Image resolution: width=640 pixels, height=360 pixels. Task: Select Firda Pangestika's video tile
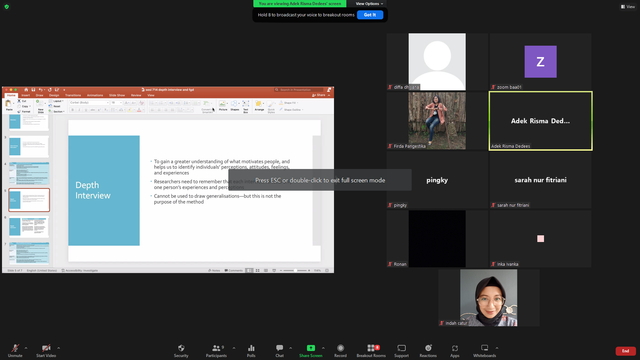click(437, 120)
